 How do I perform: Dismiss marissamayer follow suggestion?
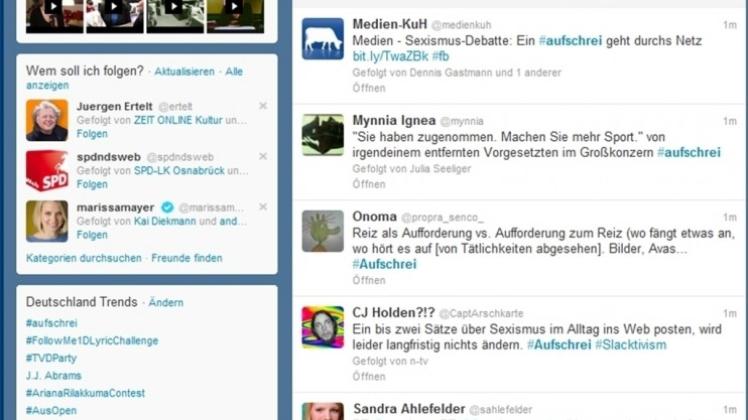click(263, 207)
